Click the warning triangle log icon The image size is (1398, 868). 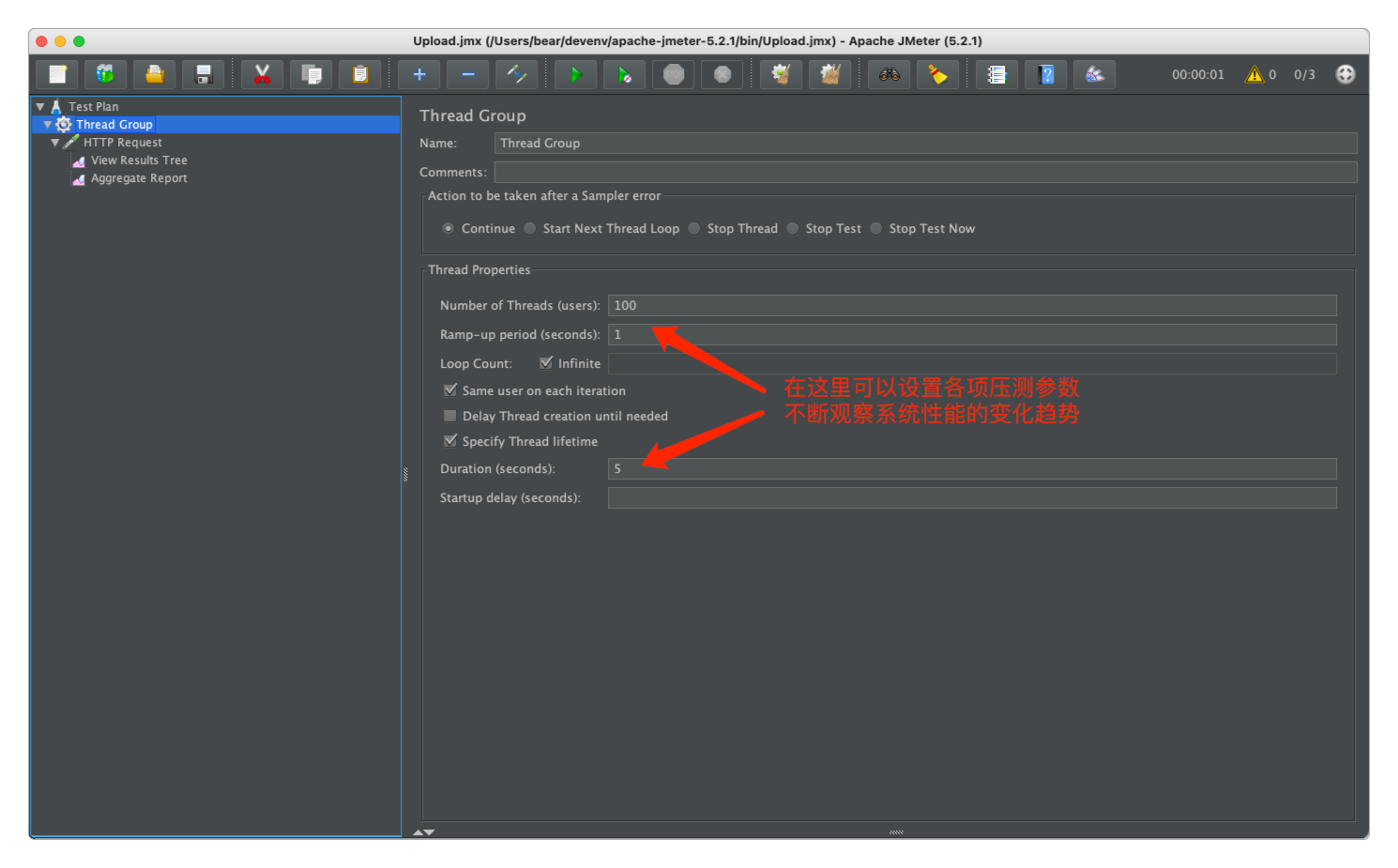(x=1254, y=74)
